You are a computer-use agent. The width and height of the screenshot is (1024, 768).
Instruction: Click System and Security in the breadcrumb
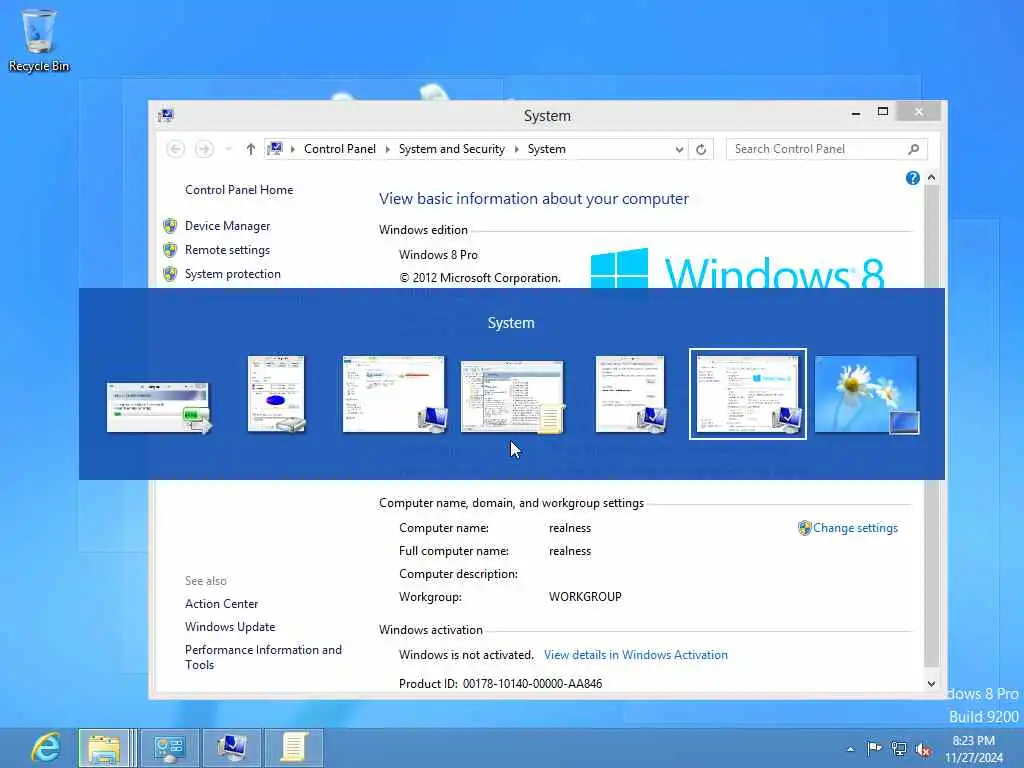pyautogui.click(x=452, y=150)
